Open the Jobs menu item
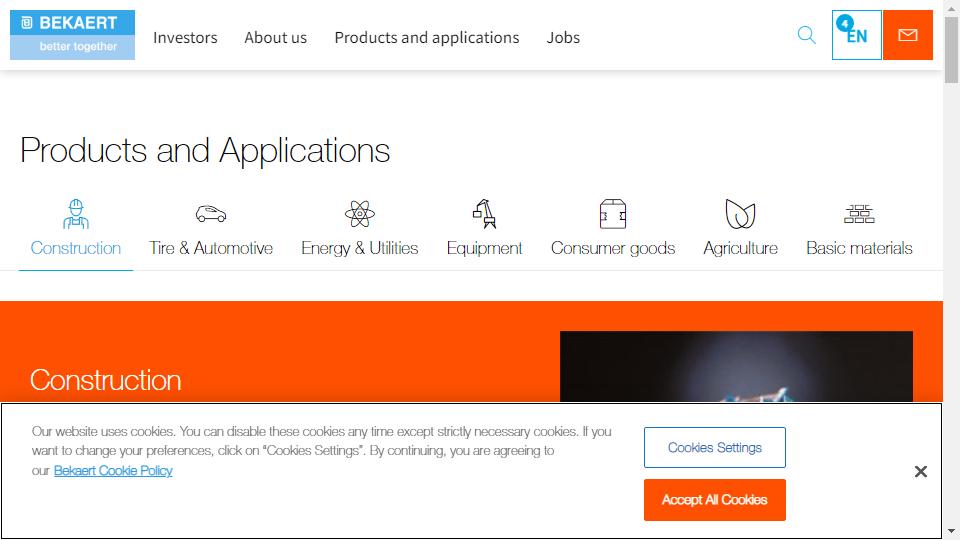The image size is (960, 540). point(563,37)
